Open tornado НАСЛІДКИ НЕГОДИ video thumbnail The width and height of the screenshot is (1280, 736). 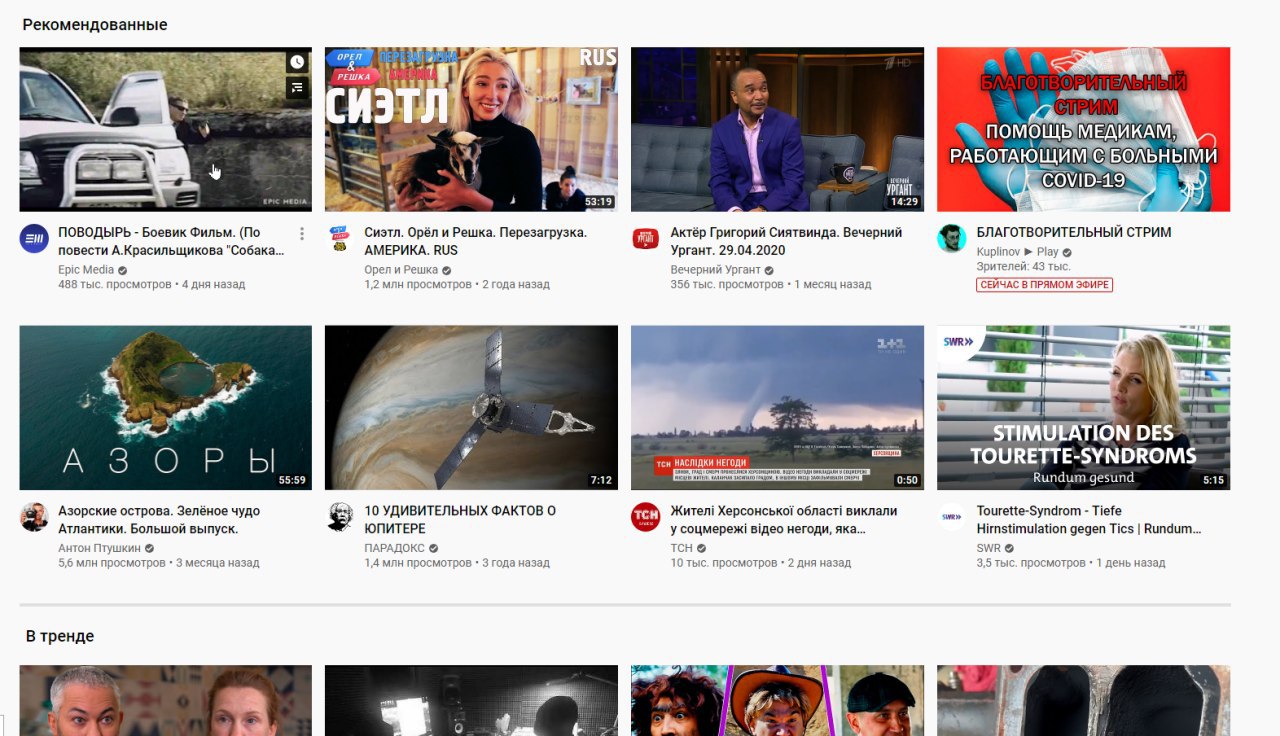tap(777, 407)
